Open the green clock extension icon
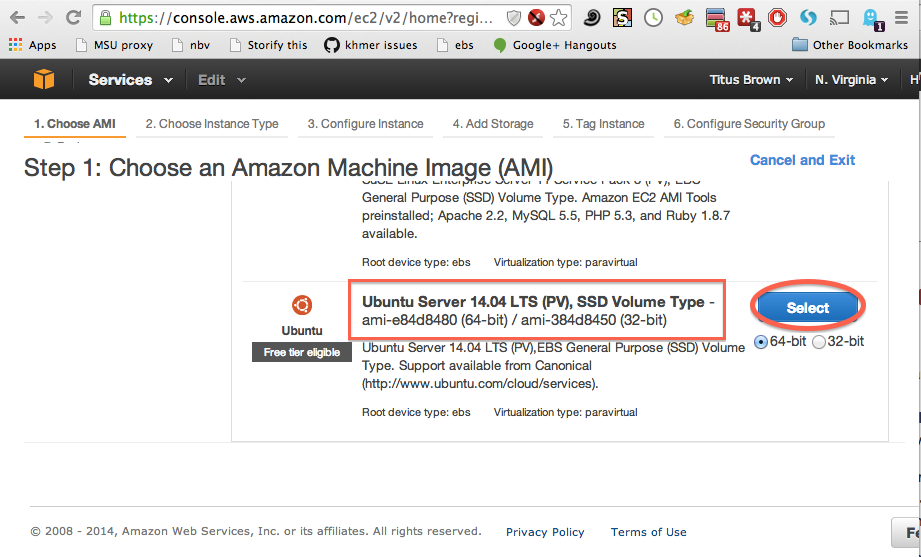 [653, 18]
